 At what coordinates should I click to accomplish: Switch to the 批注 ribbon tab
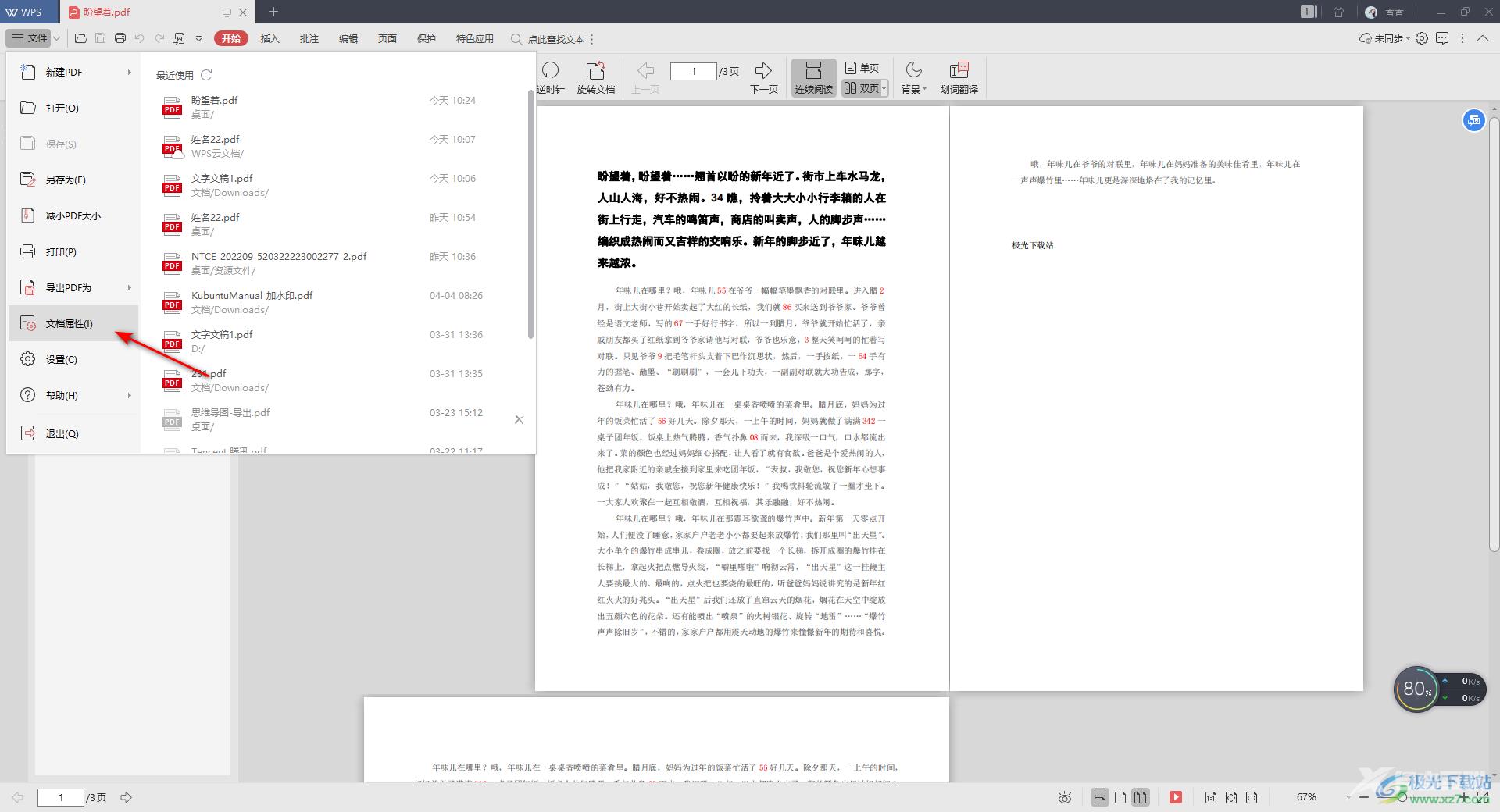[309, 38]
